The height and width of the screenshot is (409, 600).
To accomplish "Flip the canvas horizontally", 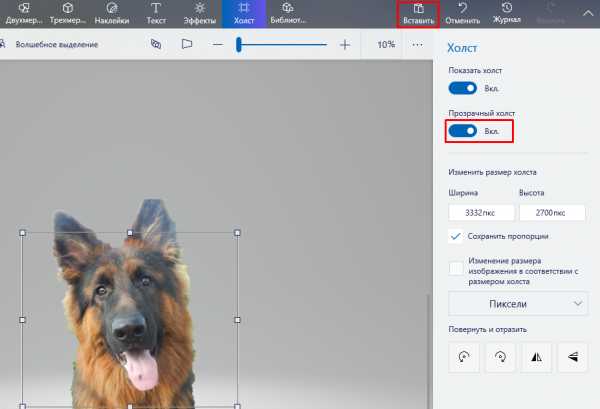I will [x=537, y=355].
